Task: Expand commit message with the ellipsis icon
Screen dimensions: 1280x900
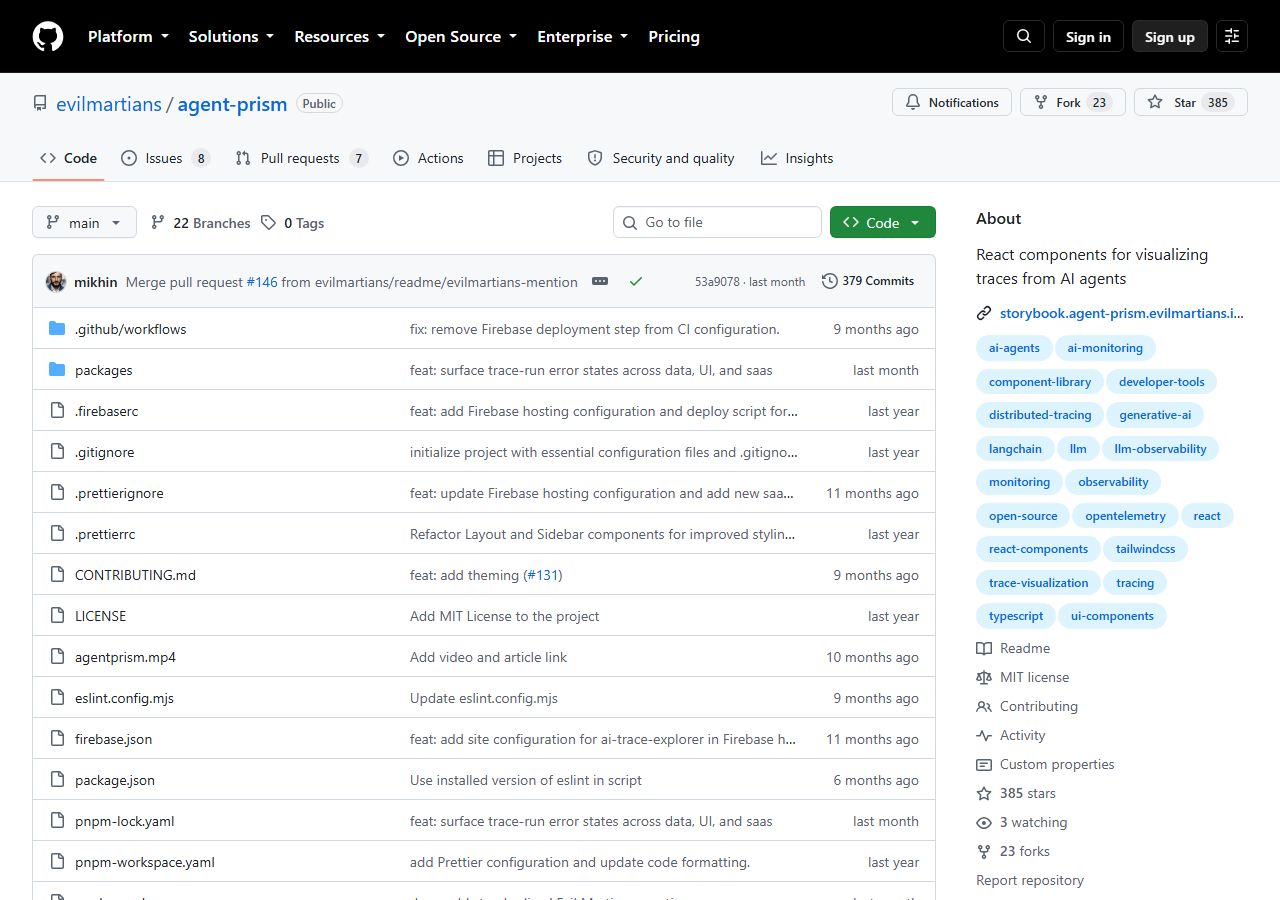Action: coord(600,281)
